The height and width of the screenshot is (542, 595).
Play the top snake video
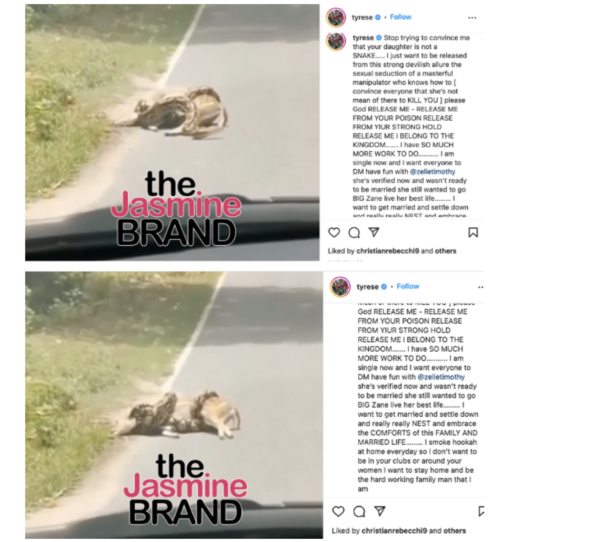point(172,132)
